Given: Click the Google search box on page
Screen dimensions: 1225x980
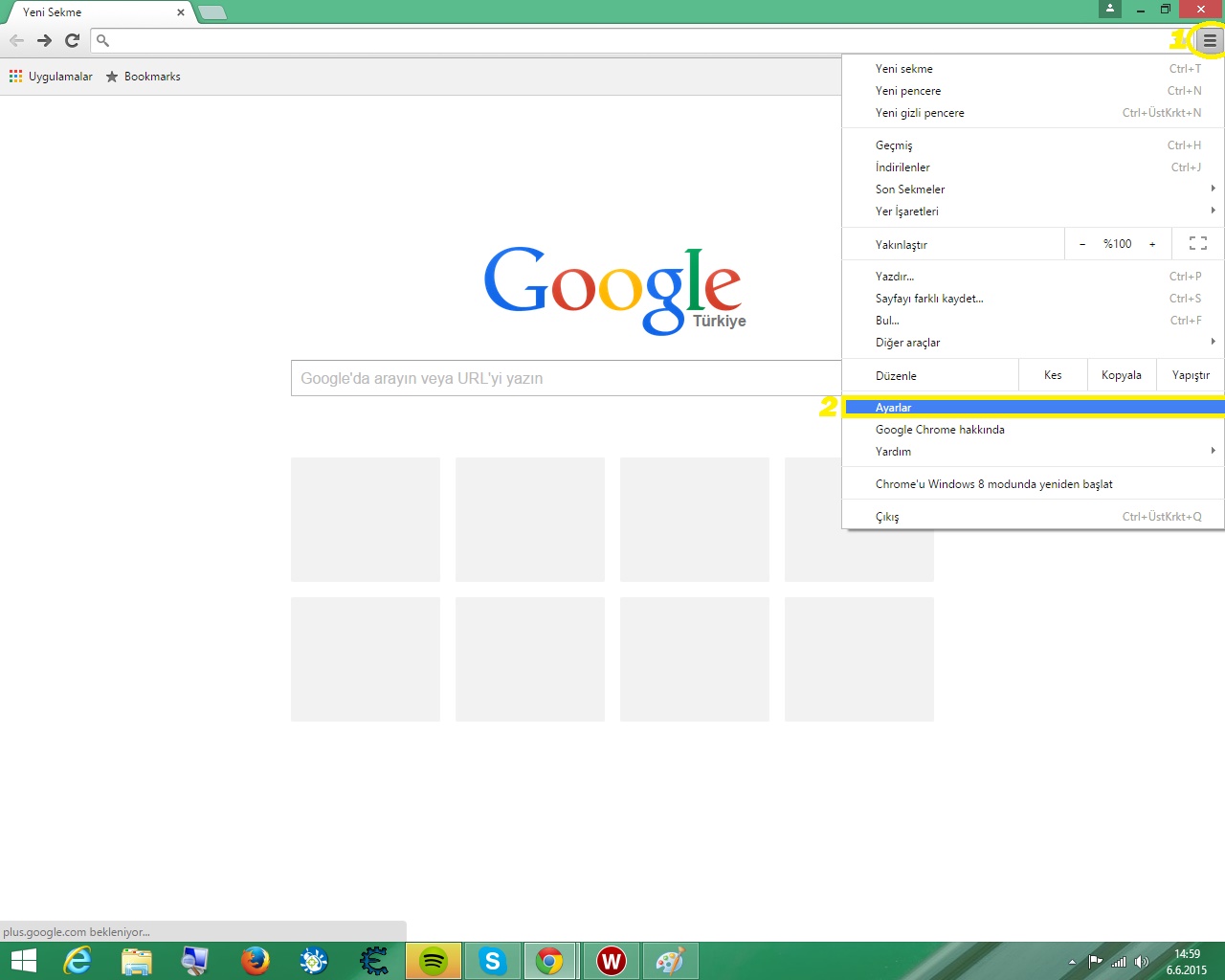Looking at the screenshot, I should 567,378.
